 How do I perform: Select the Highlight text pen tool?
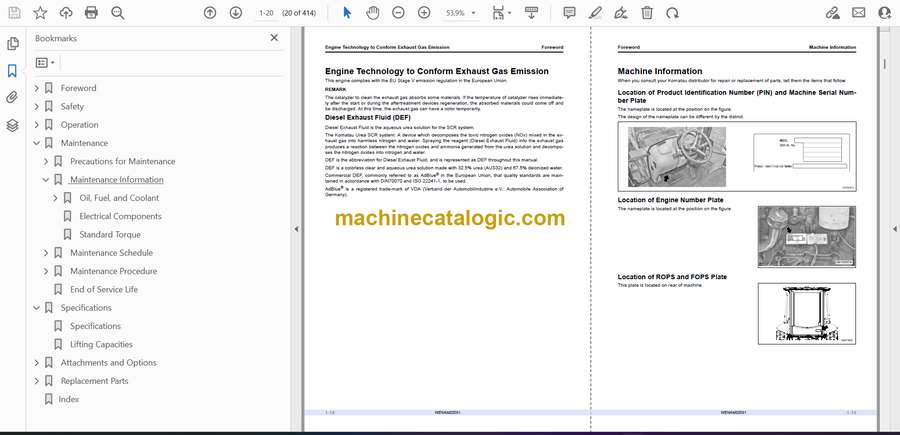point(596,13)
